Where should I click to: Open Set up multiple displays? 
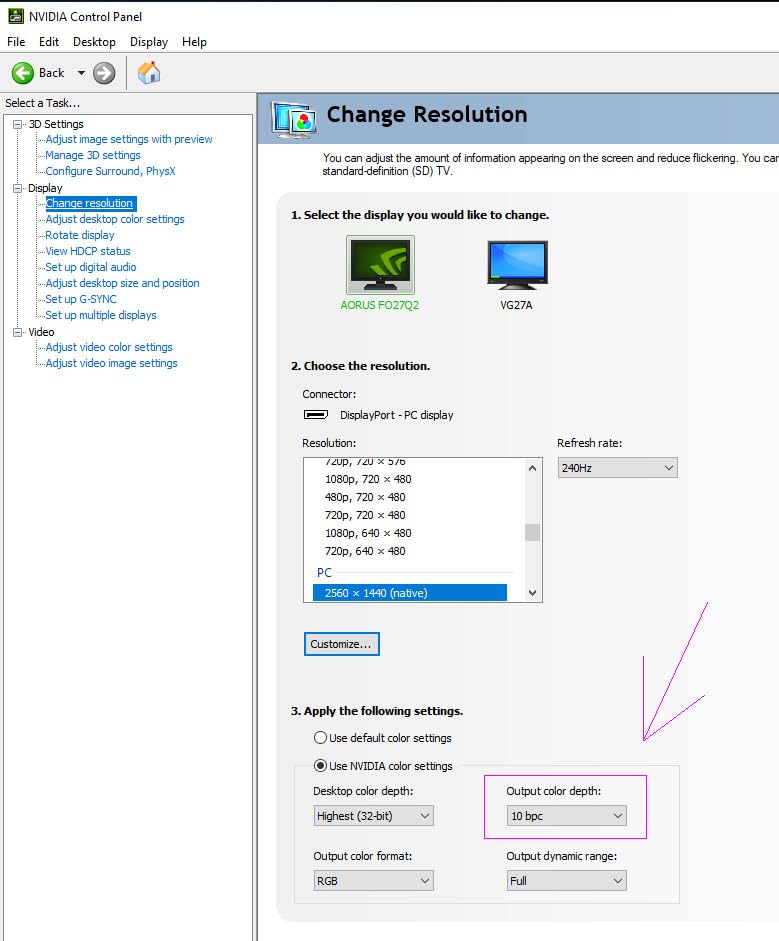coord(101,315)
